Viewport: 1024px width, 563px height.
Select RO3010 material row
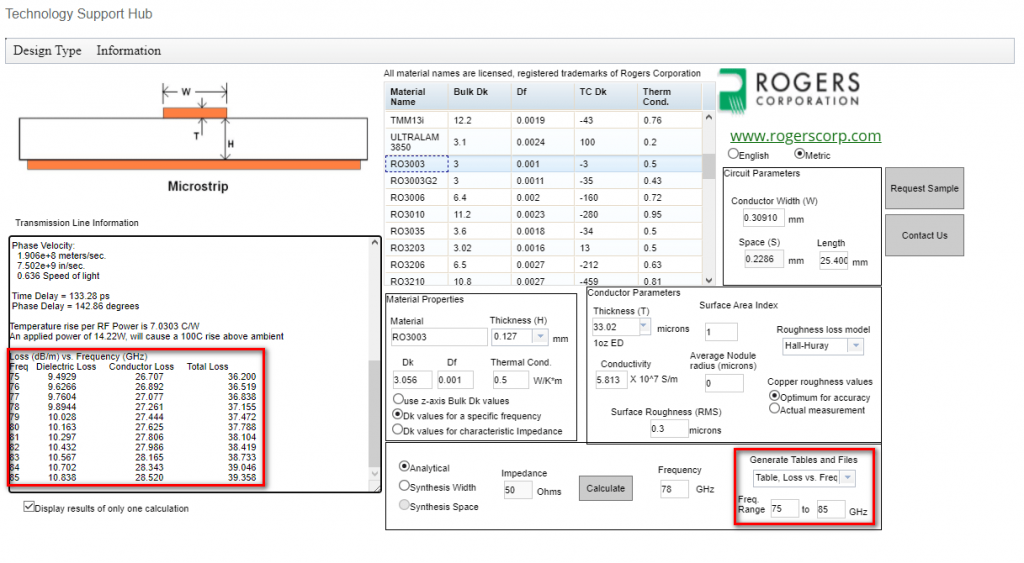pos(543,214)
